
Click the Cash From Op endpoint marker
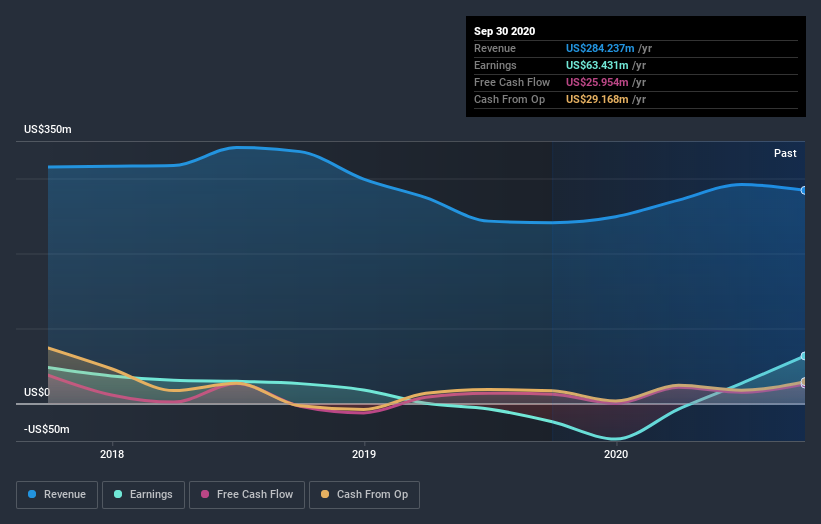pyautogui.click(x=804, y=382)
